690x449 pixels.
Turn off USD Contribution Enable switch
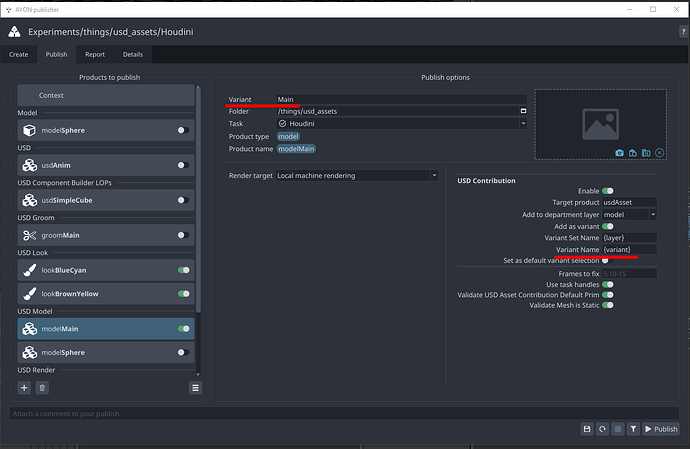pos(608,191)
